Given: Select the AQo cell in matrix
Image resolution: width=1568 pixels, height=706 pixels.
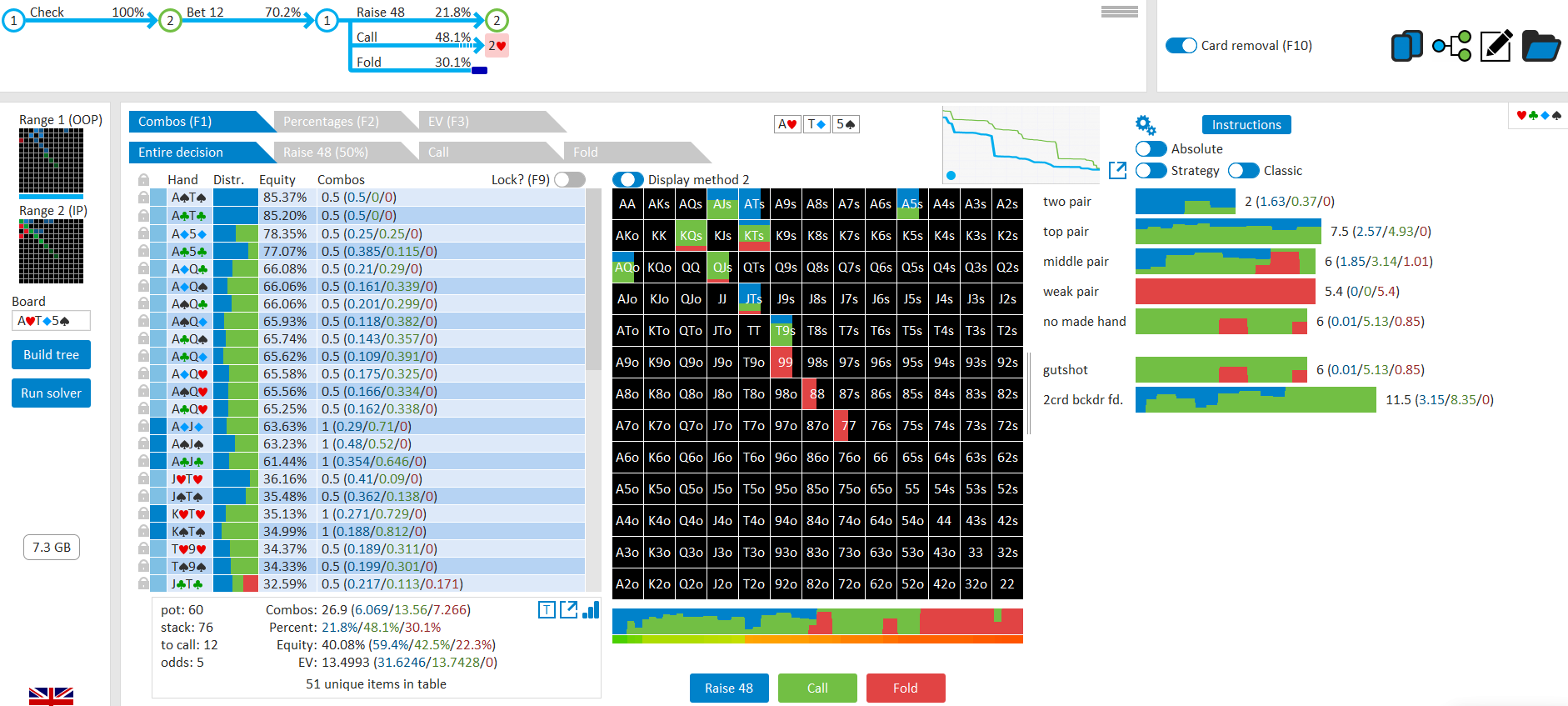Looking at the screenshot, I should 627,268.
